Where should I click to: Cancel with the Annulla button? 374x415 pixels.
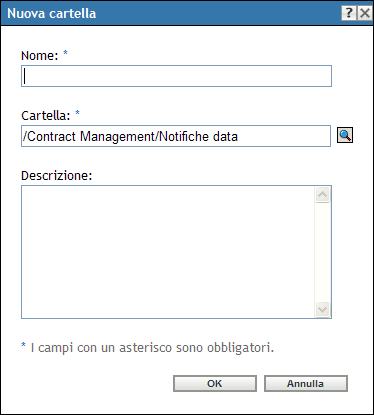coord(306,383)
